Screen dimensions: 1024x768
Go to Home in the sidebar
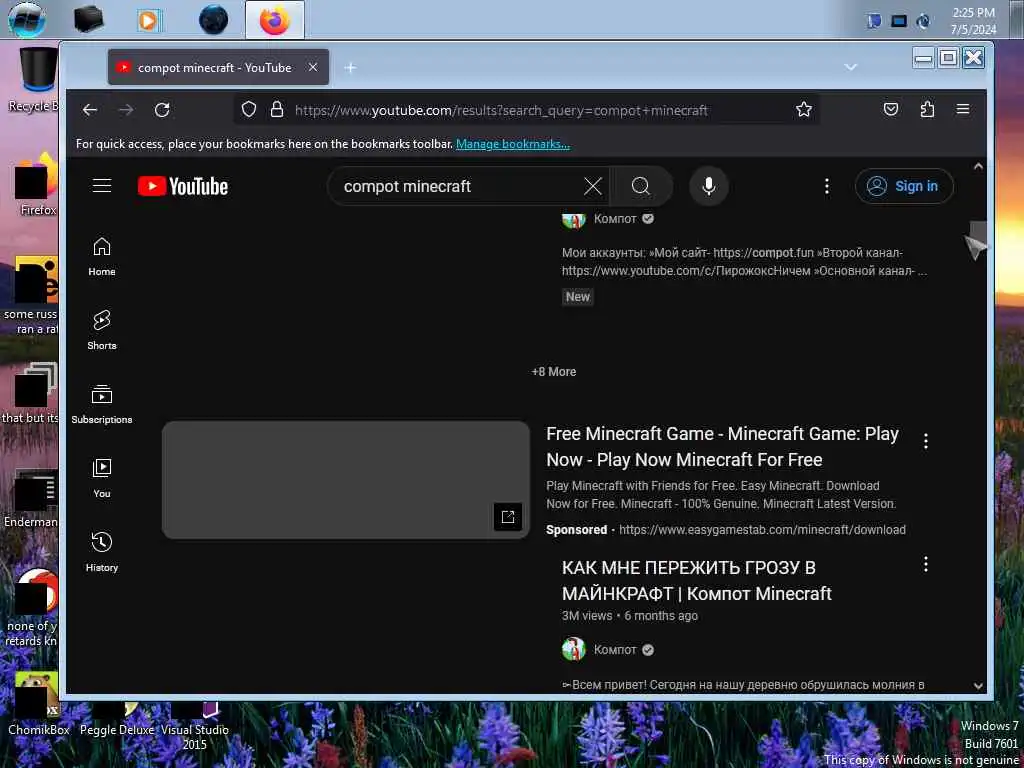102,256
